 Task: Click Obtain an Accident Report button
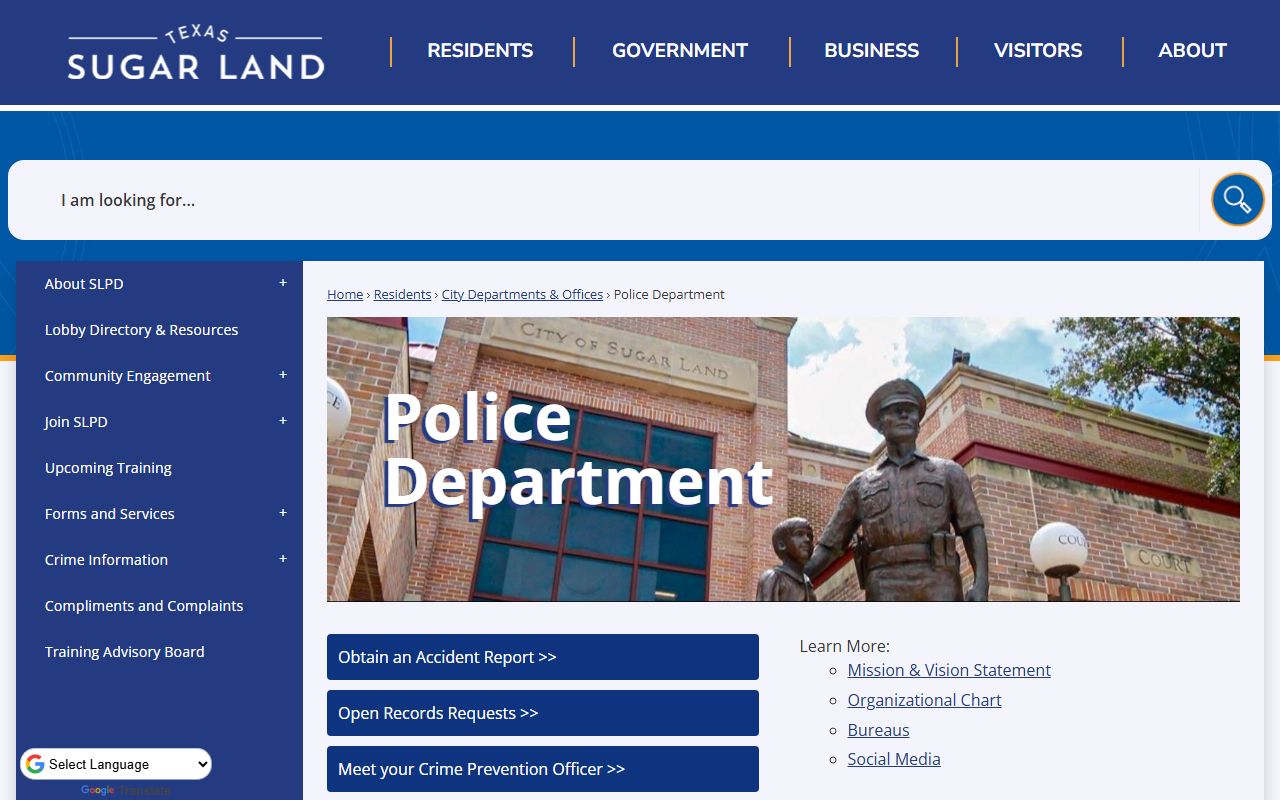(x=542, y=657)
